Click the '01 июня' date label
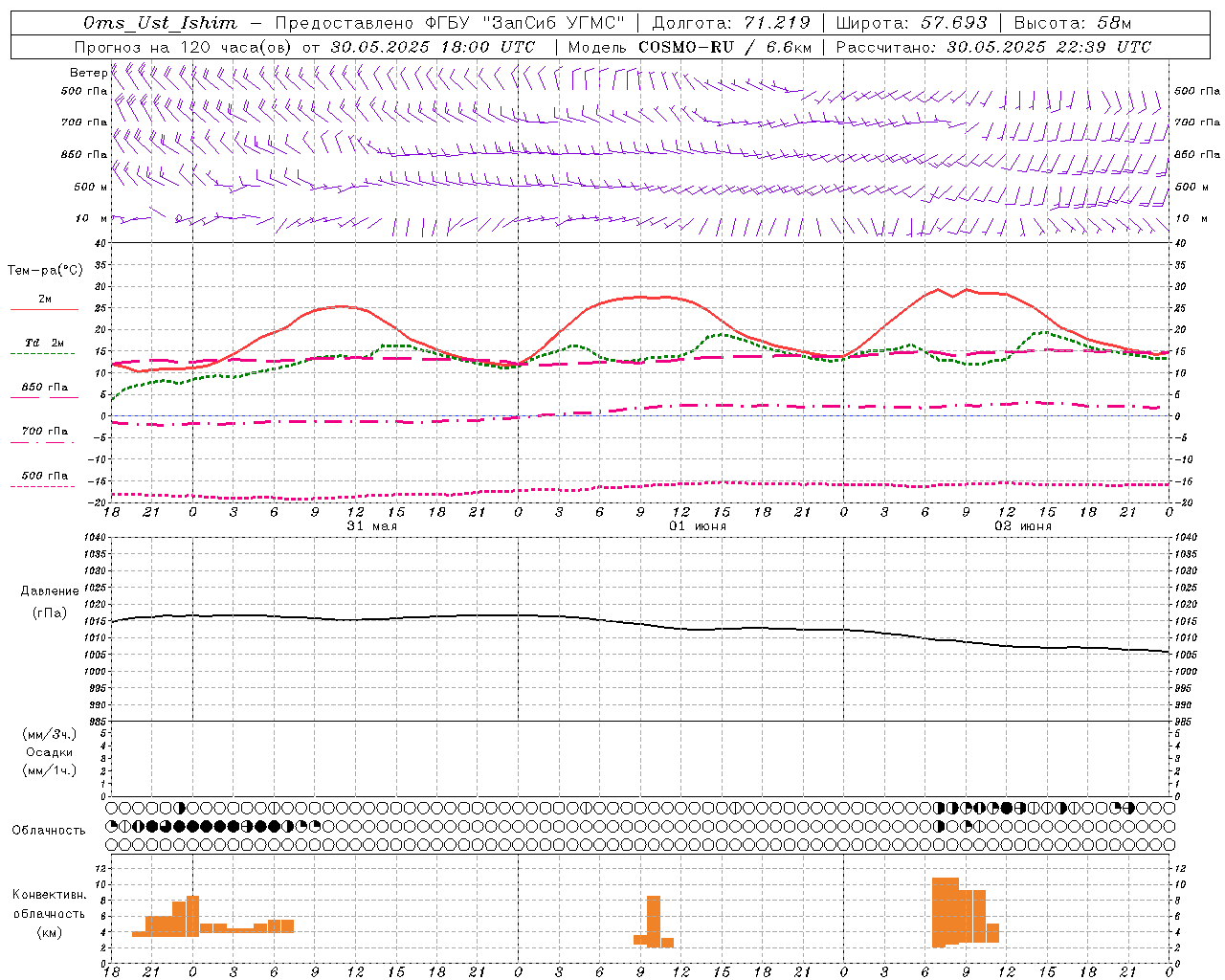 698,525
